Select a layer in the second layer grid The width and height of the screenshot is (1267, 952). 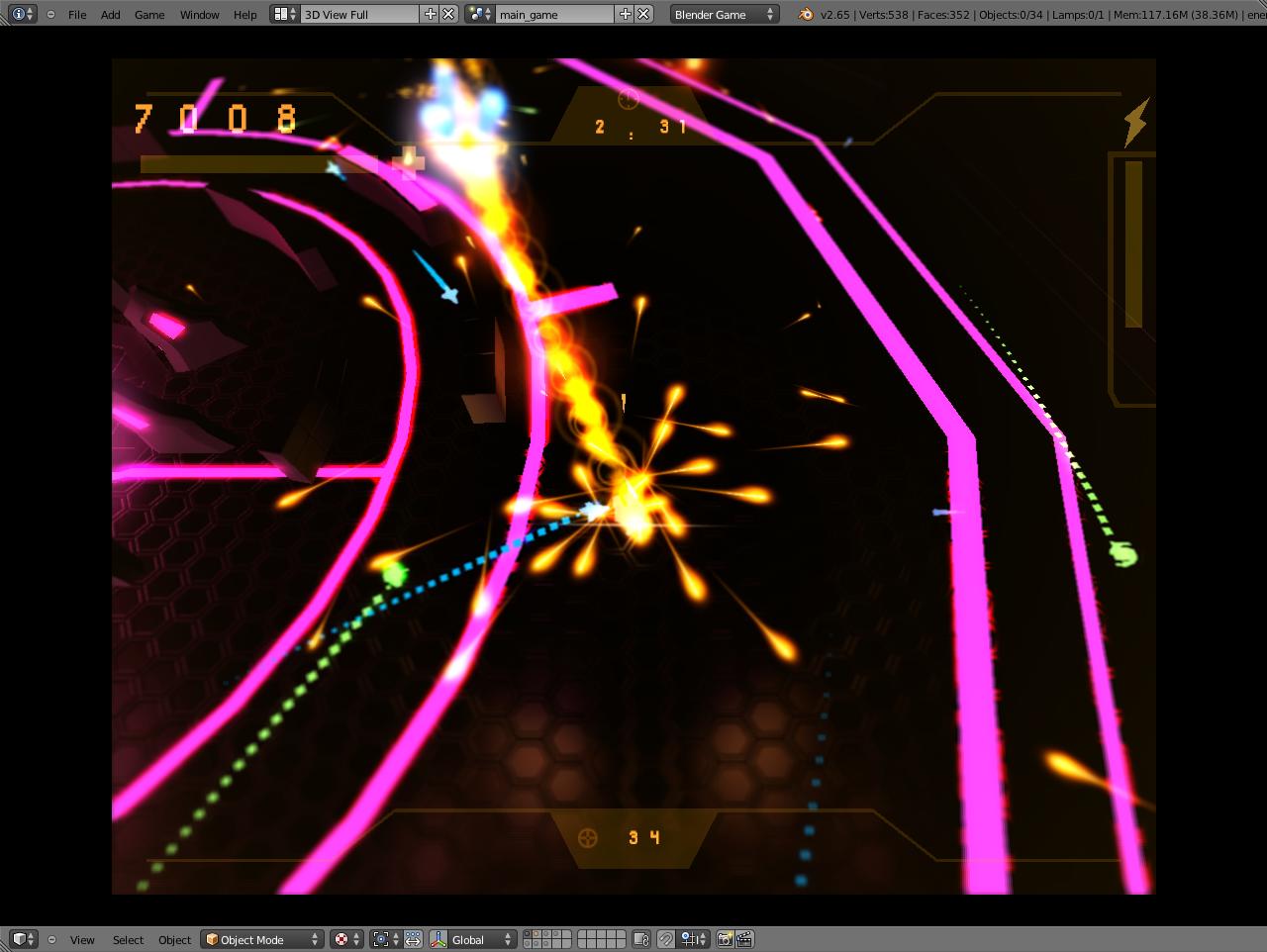(601, 939)
